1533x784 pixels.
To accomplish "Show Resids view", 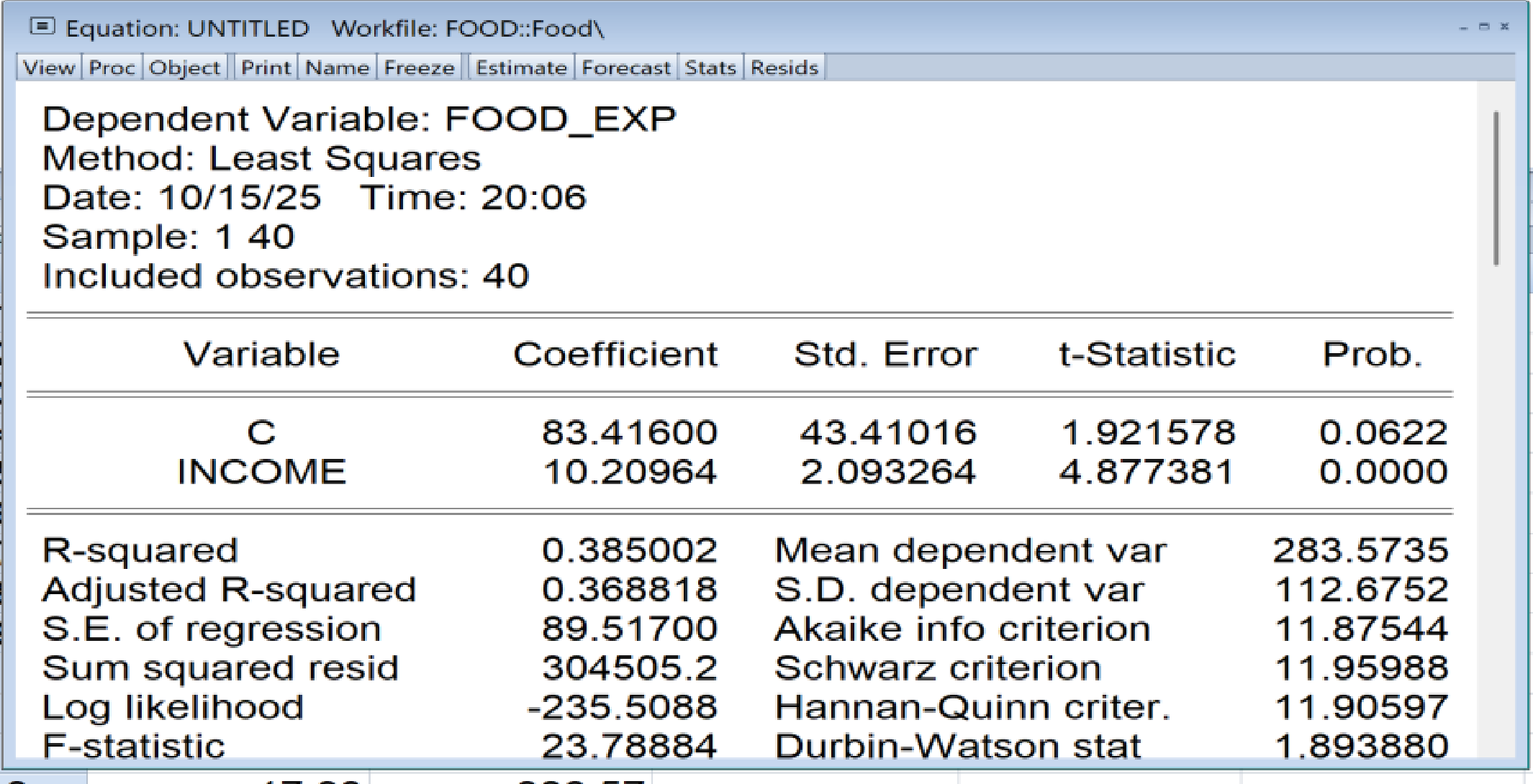I will pos(784,68).
